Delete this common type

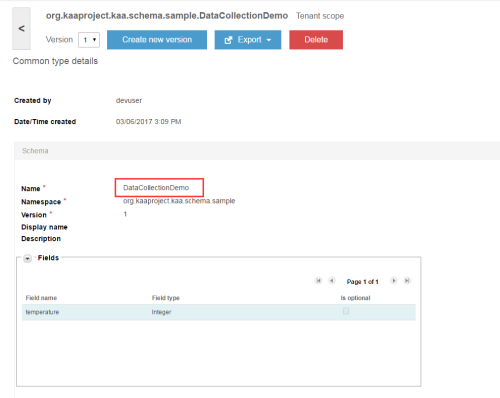(x=316, y=40)
